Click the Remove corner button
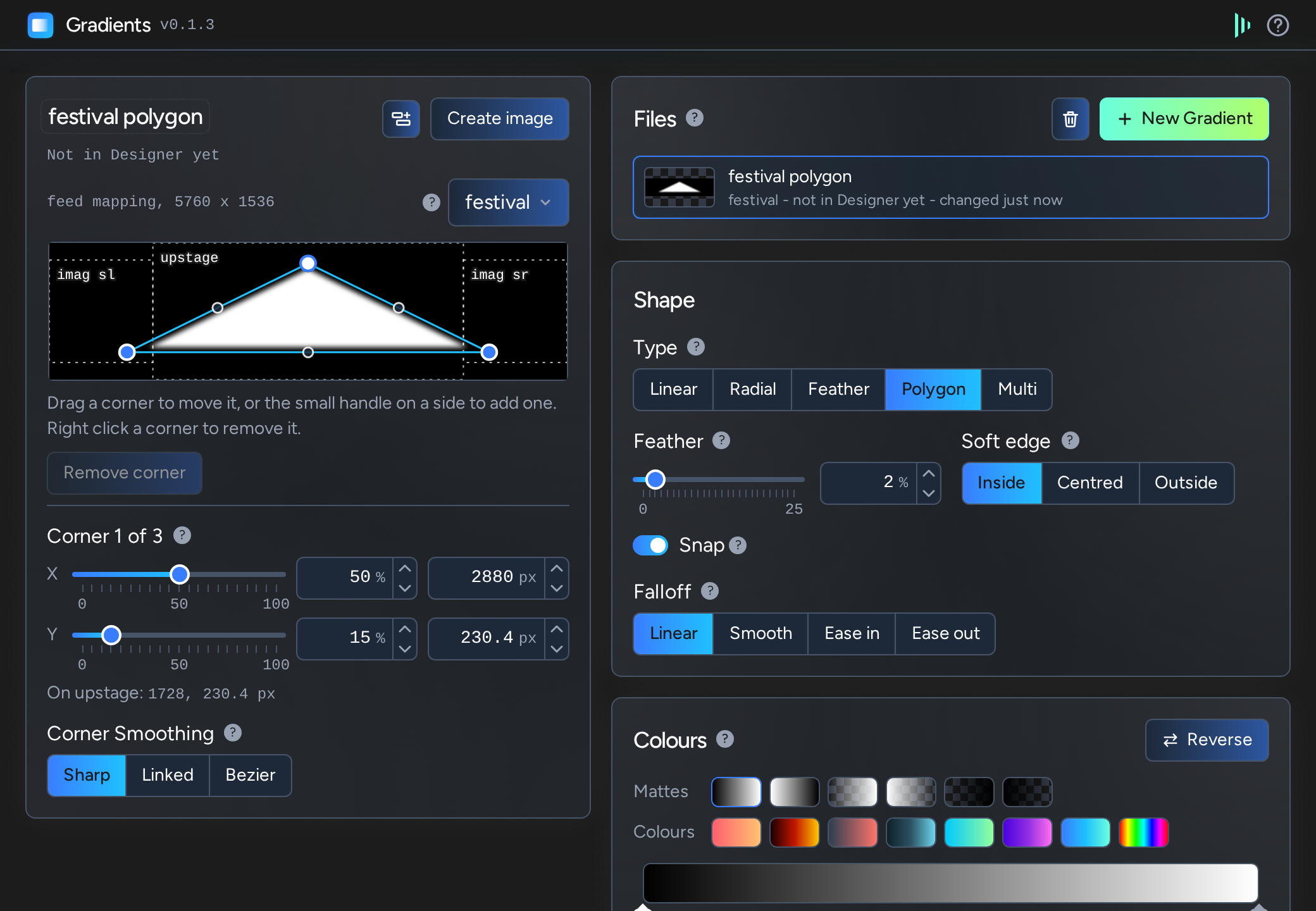The height and width of the screenshot is (911, 1316). point(125,473)
